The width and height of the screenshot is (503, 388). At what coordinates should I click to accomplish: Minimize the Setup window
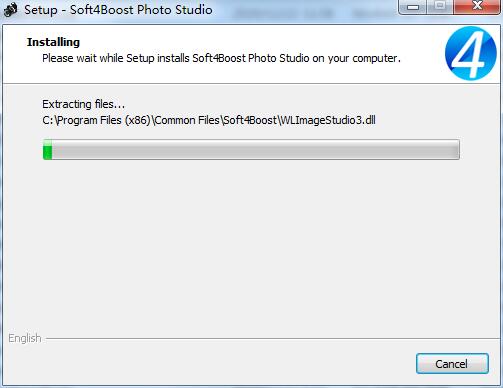(413, 7)
